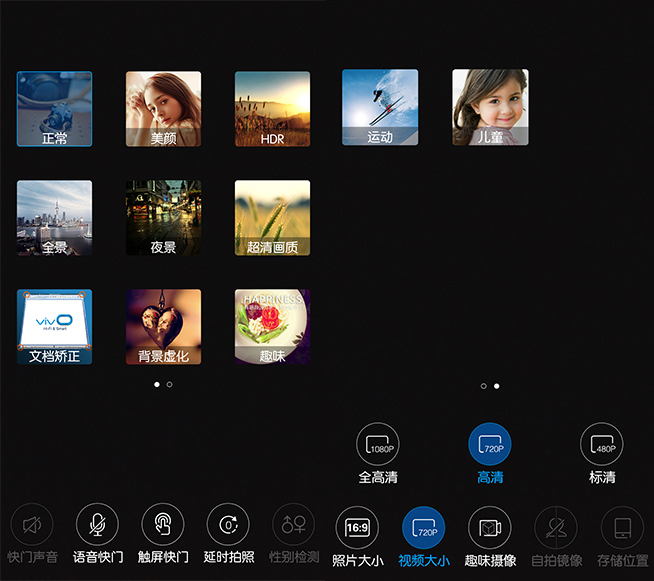Choose the Beauty (美颜) camera mode
The width and height of the screenshot is (654, 581).
tap(163, 108)
